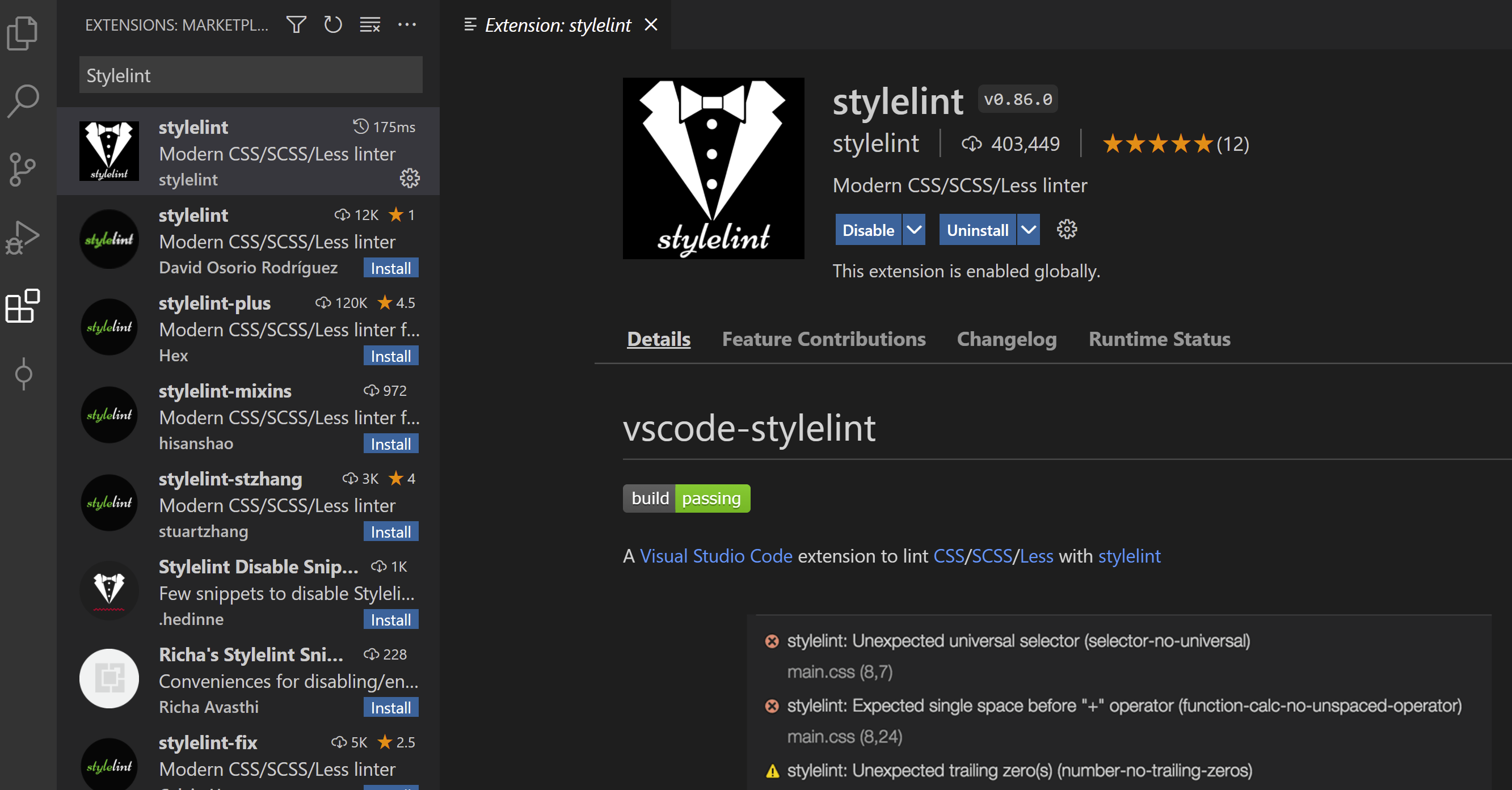Install Richa's Stylelint Snippets
This screenshot has width=1512, height=790.
click(x=391, y=708)
